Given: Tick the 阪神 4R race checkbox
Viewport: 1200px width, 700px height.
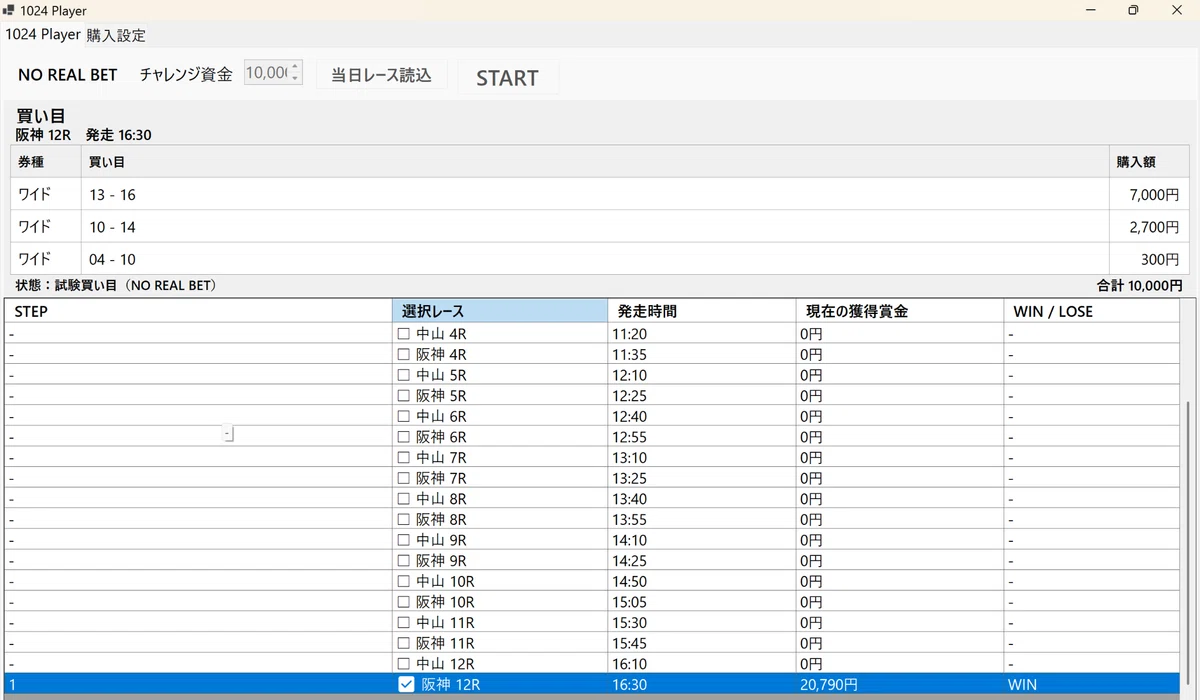Looking at the screenshot, I should (x=404, y=355).
